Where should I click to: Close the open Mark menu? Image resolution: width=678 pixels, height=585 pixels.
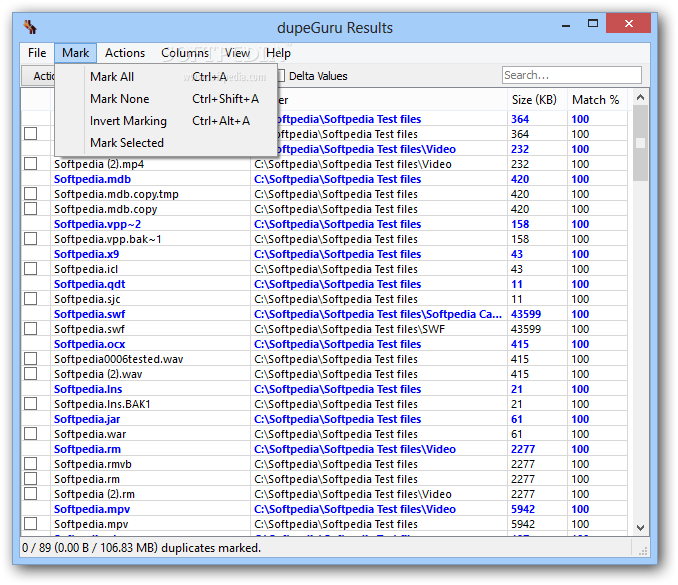tap(75, 53)
